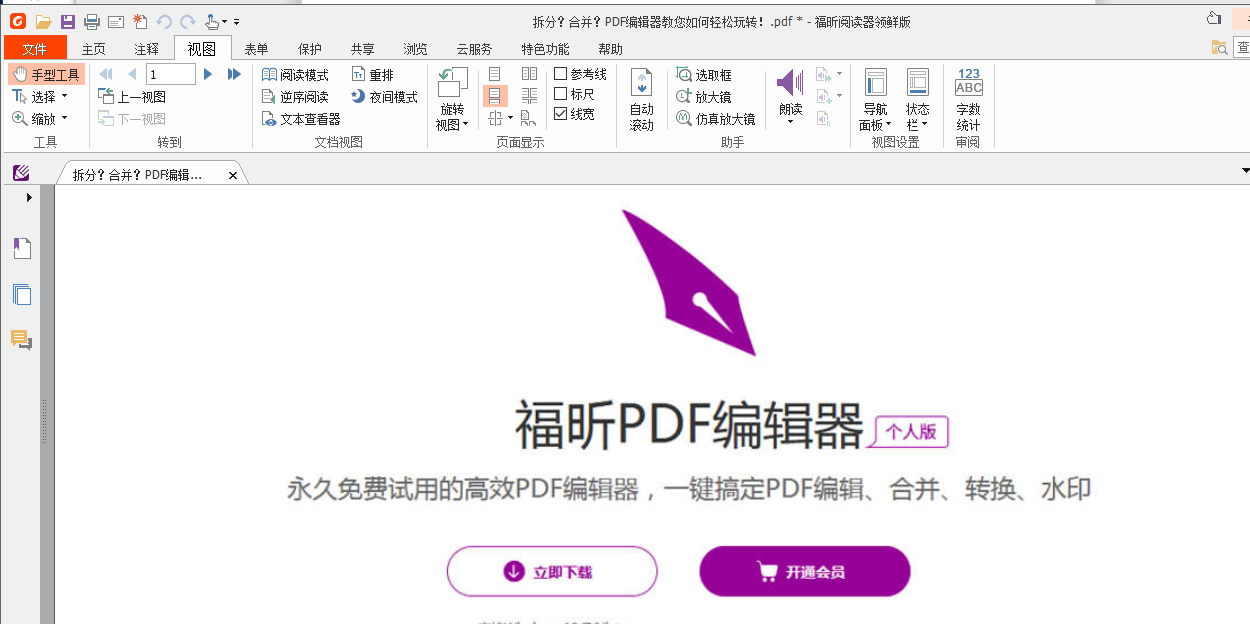Open the Pages thumbnail panel in sidebar
Viewport: 1250px width, 624px height.
tap(22, 295)
